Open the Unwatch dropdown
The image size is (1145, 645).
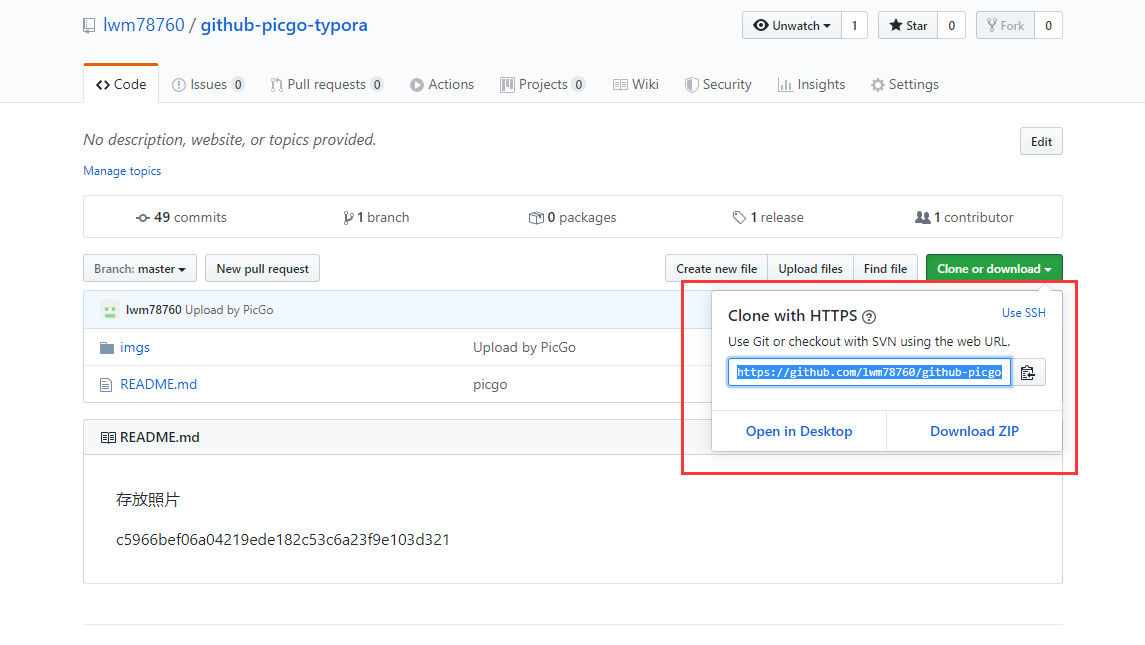click(x=792, y=26)
